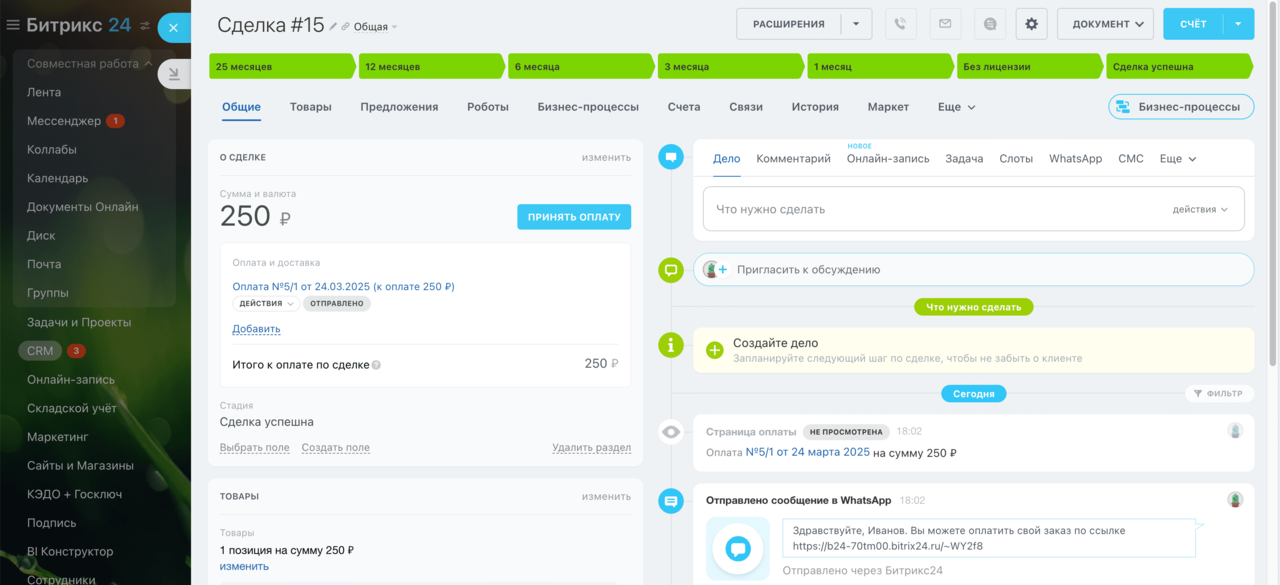This screenshot has height=585, width=1280.
Task: Click the avatar on the WhatsApp message entry
Action: pyautogui.click(x=1236, y=499)
